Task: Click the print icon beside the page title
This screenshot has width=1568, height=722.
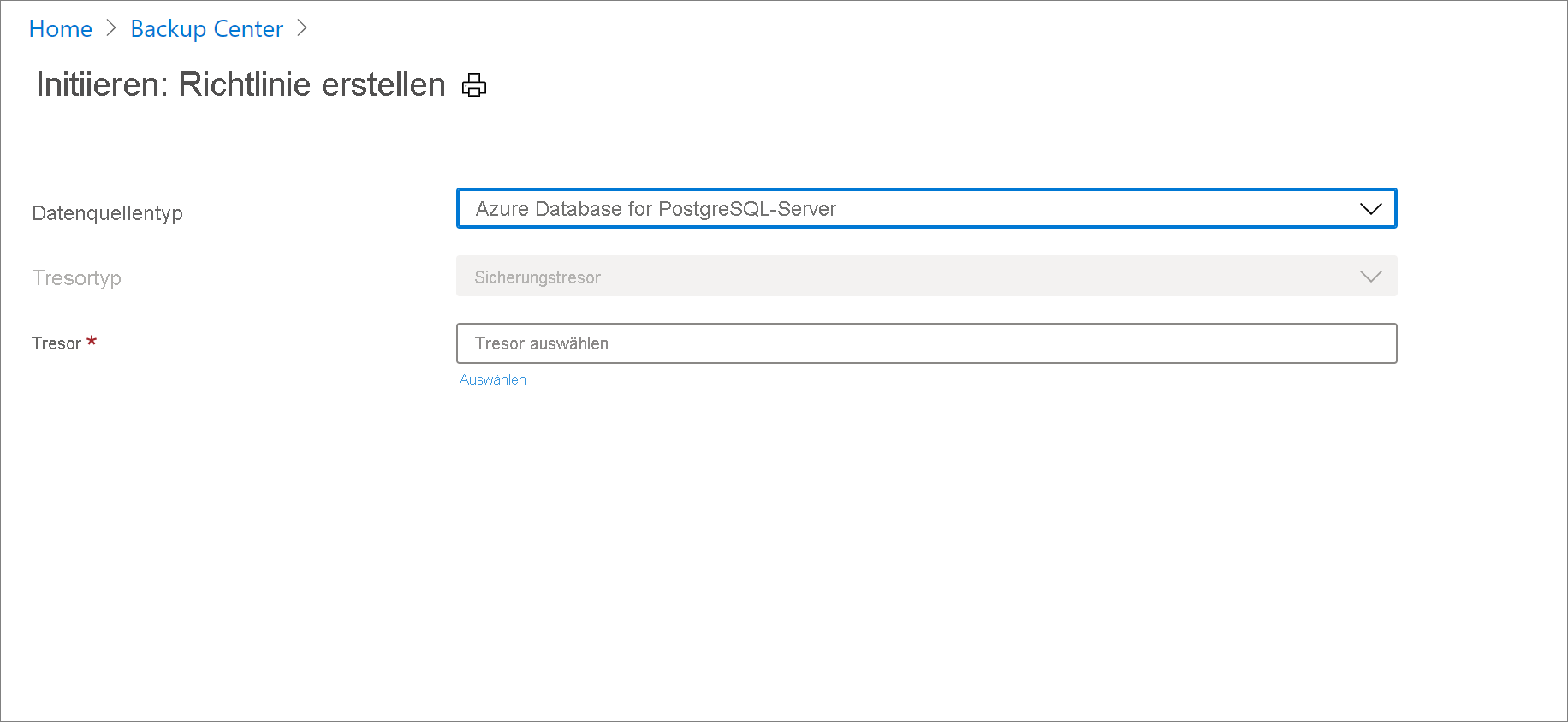Action: pyautogui.click(x=474, y=85)
